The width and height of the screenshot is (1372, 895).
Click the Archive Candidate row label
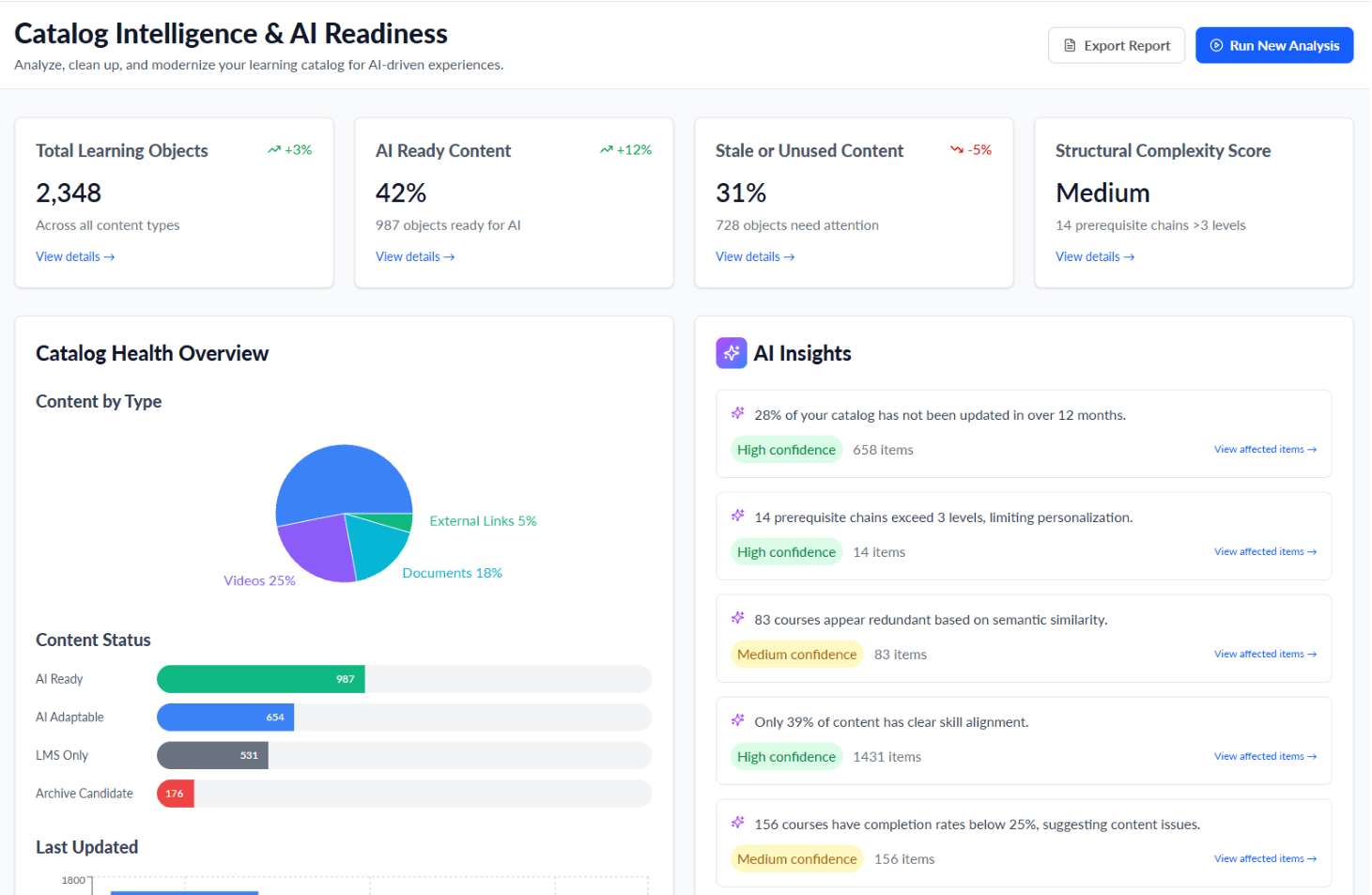coord(85,794)
